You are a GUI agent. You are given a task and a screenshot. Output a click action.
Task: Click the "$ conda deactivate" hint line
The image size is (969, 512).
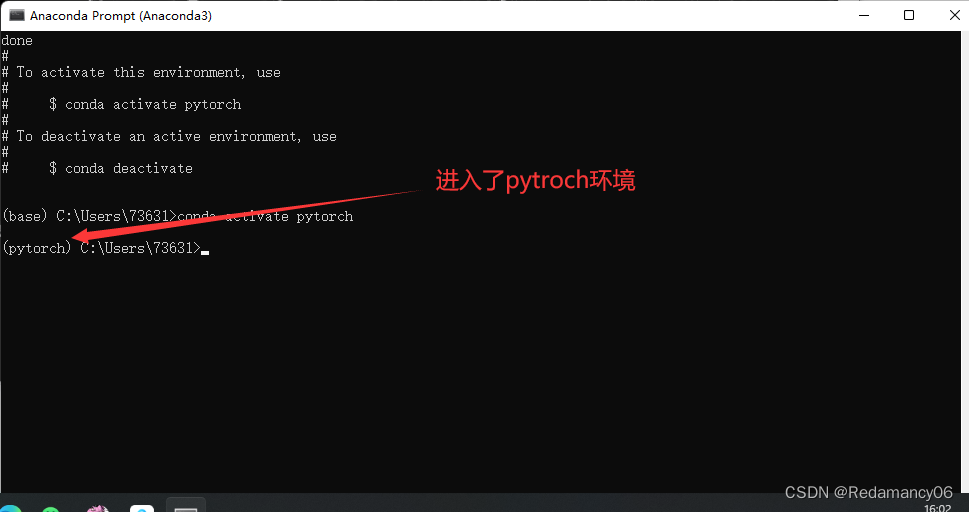coord(121,168)
